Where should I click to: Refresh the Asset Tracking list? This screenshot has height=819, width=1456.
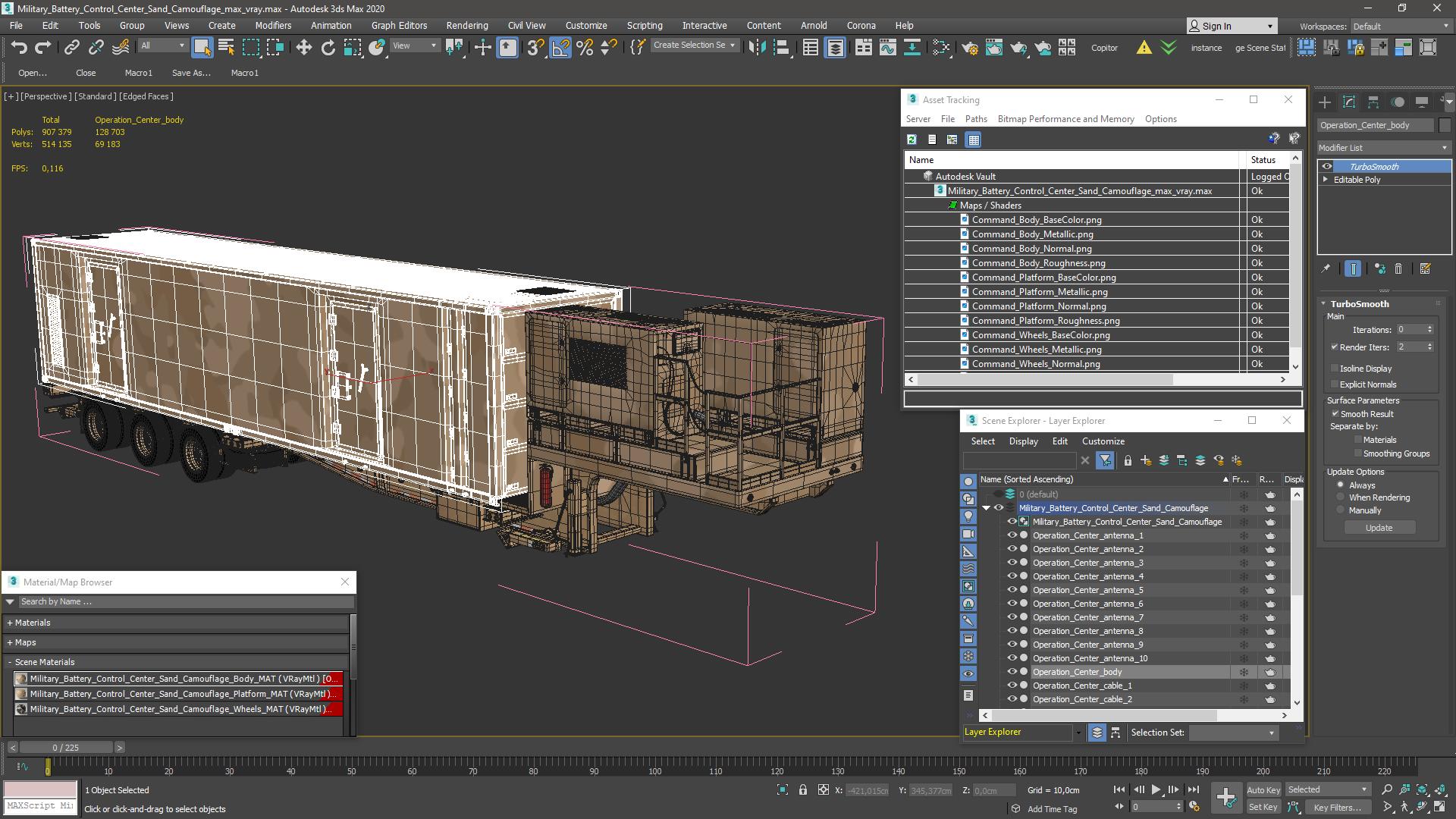[912, 140]
